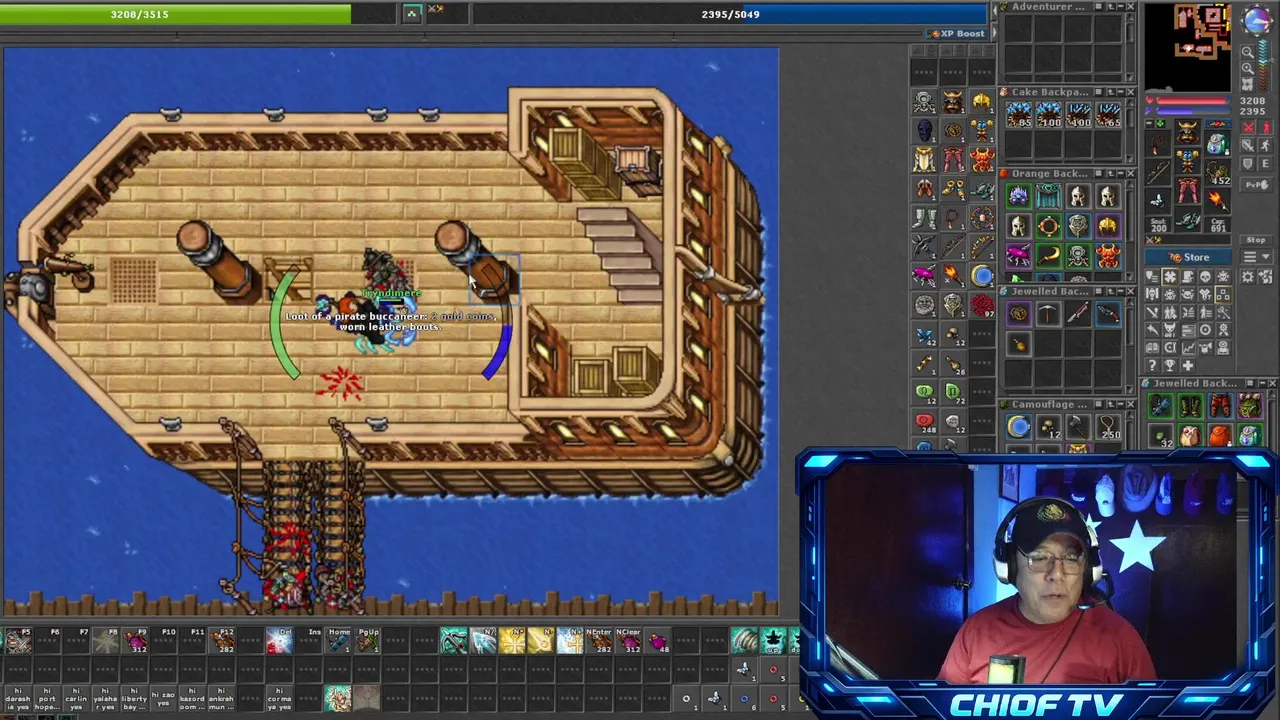Image resolution: width=1280 pixels, height=720 pixels.
Task: Click the loot message about pirate buccaneer
Action: pyautogui.click(x=390, y=321)
